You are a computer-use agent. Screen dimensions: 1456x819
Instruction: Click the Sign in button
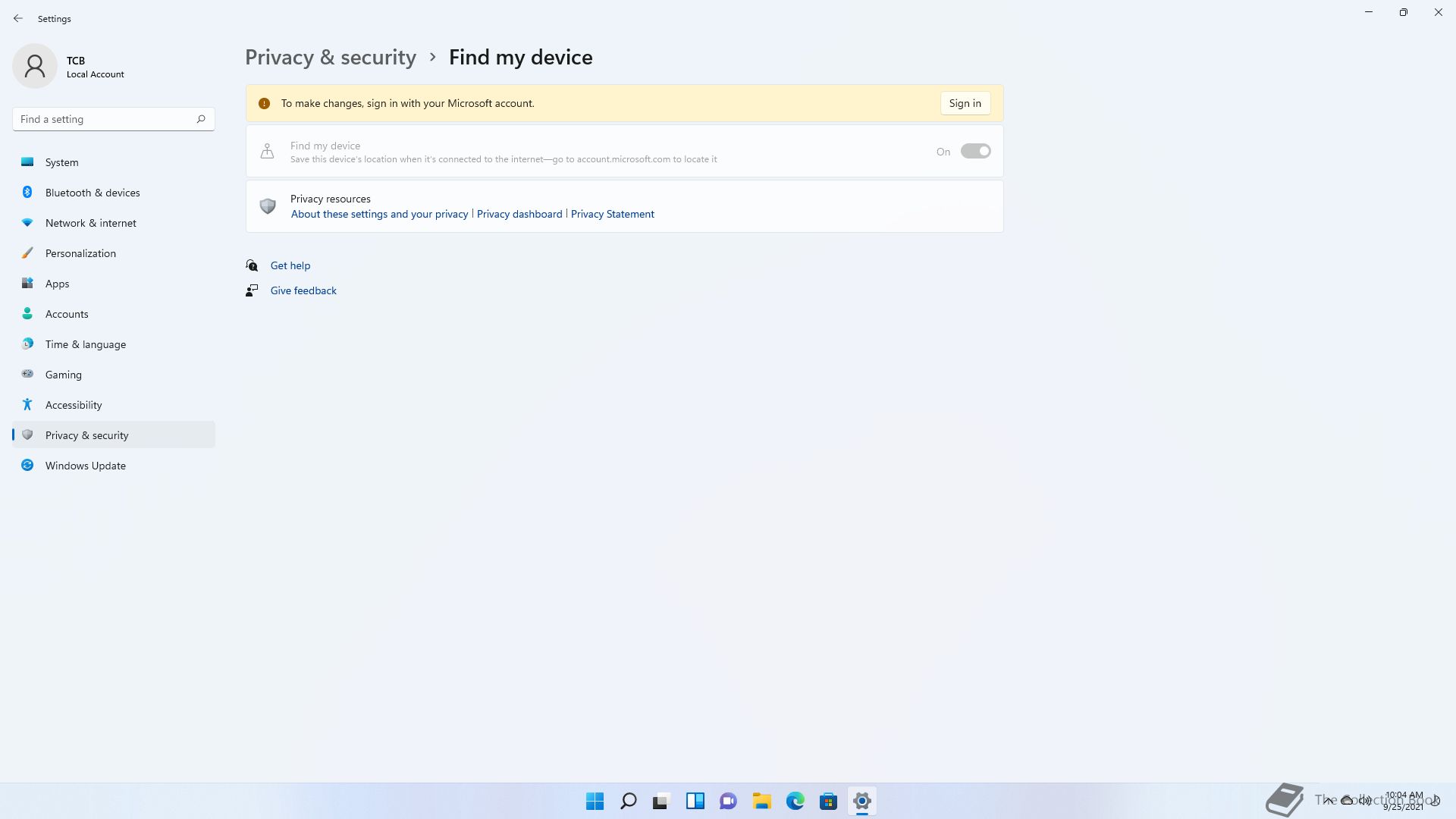[x=965, y=103]
